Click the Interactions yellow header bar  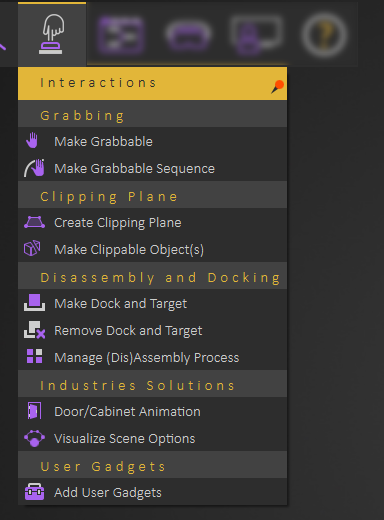152,83
